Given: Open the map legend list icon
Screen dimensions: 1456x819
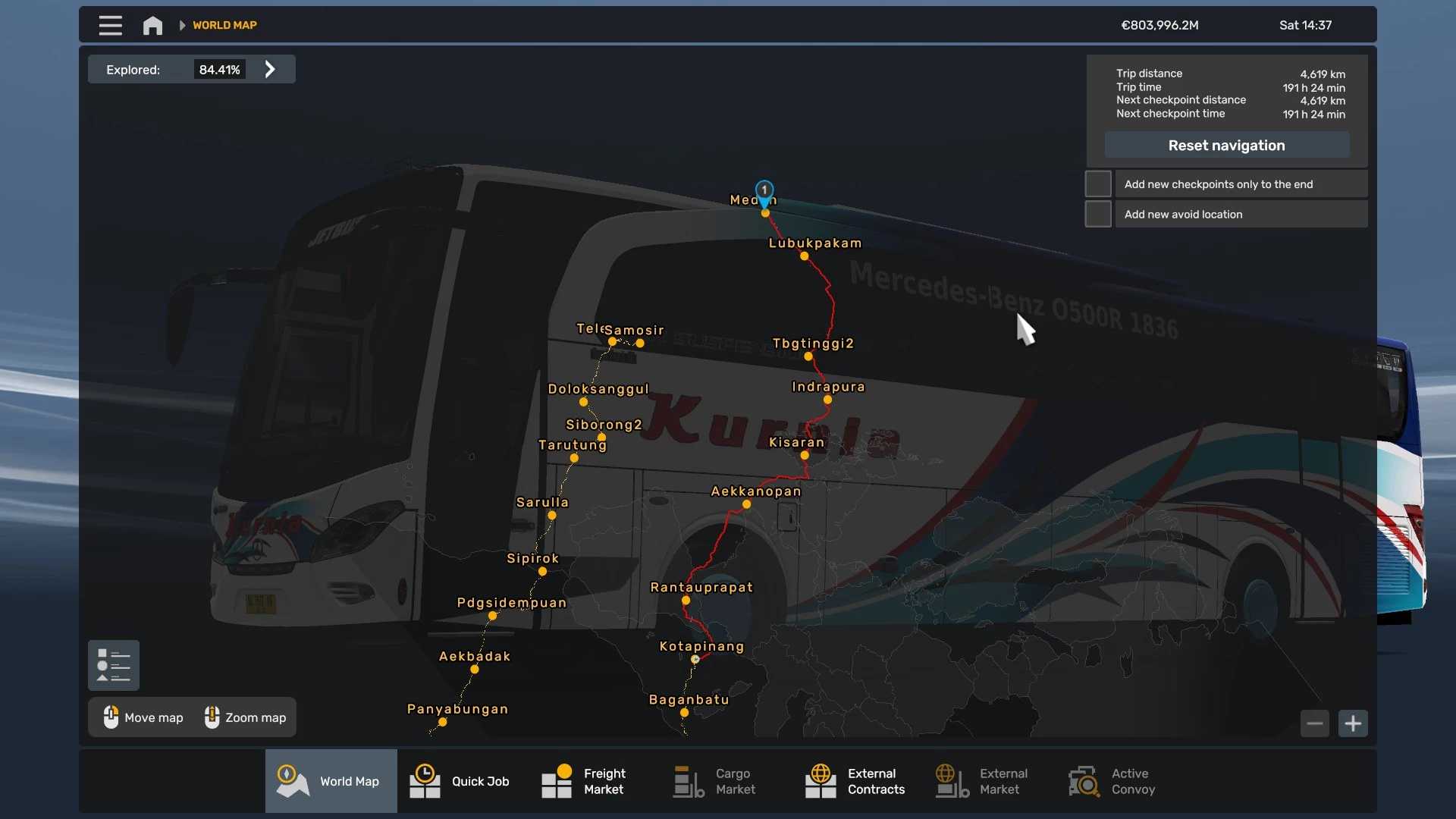Looking at the screenshot, I should click(114, 665).
